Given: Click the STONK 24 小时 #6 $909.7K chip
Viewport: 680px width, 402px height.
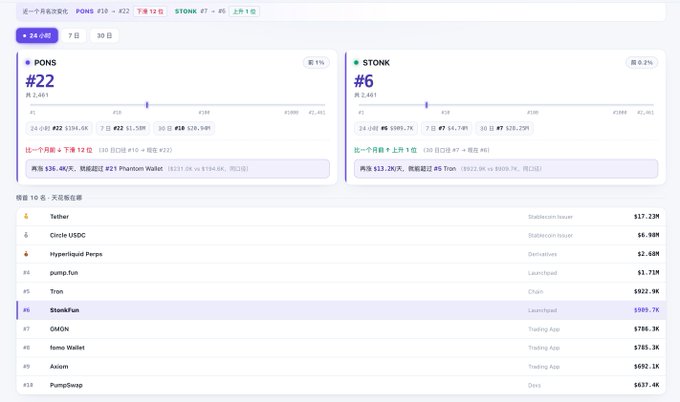Looking at the screenshot, I should (x=386, y=128).
